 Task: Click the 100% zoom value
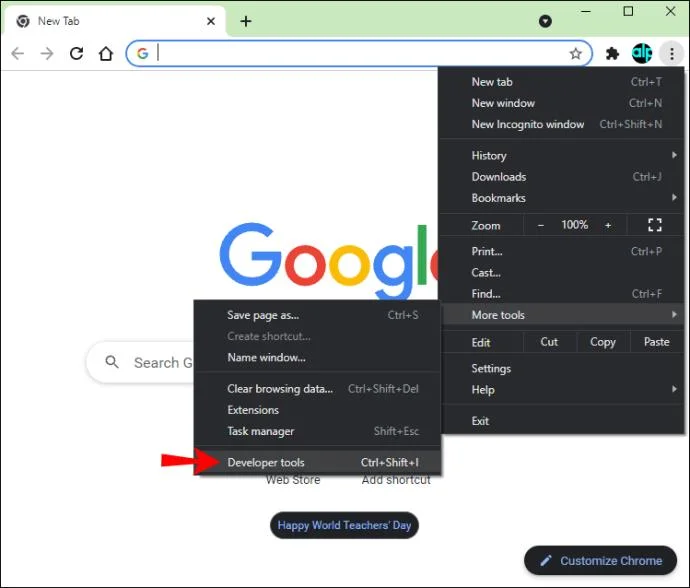pyautogui.click(x=574, y=225)
